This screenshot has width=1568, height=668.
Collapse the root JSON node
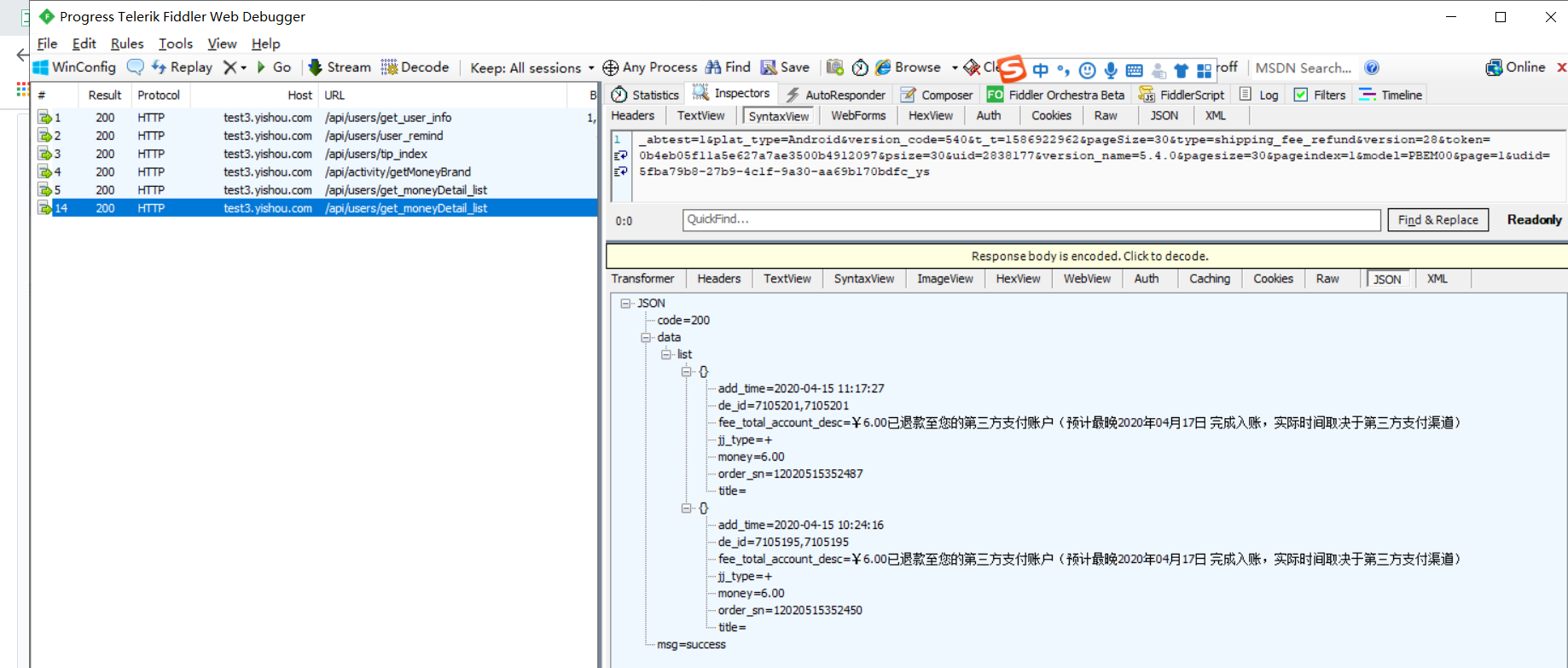click(x=625, y=303)
